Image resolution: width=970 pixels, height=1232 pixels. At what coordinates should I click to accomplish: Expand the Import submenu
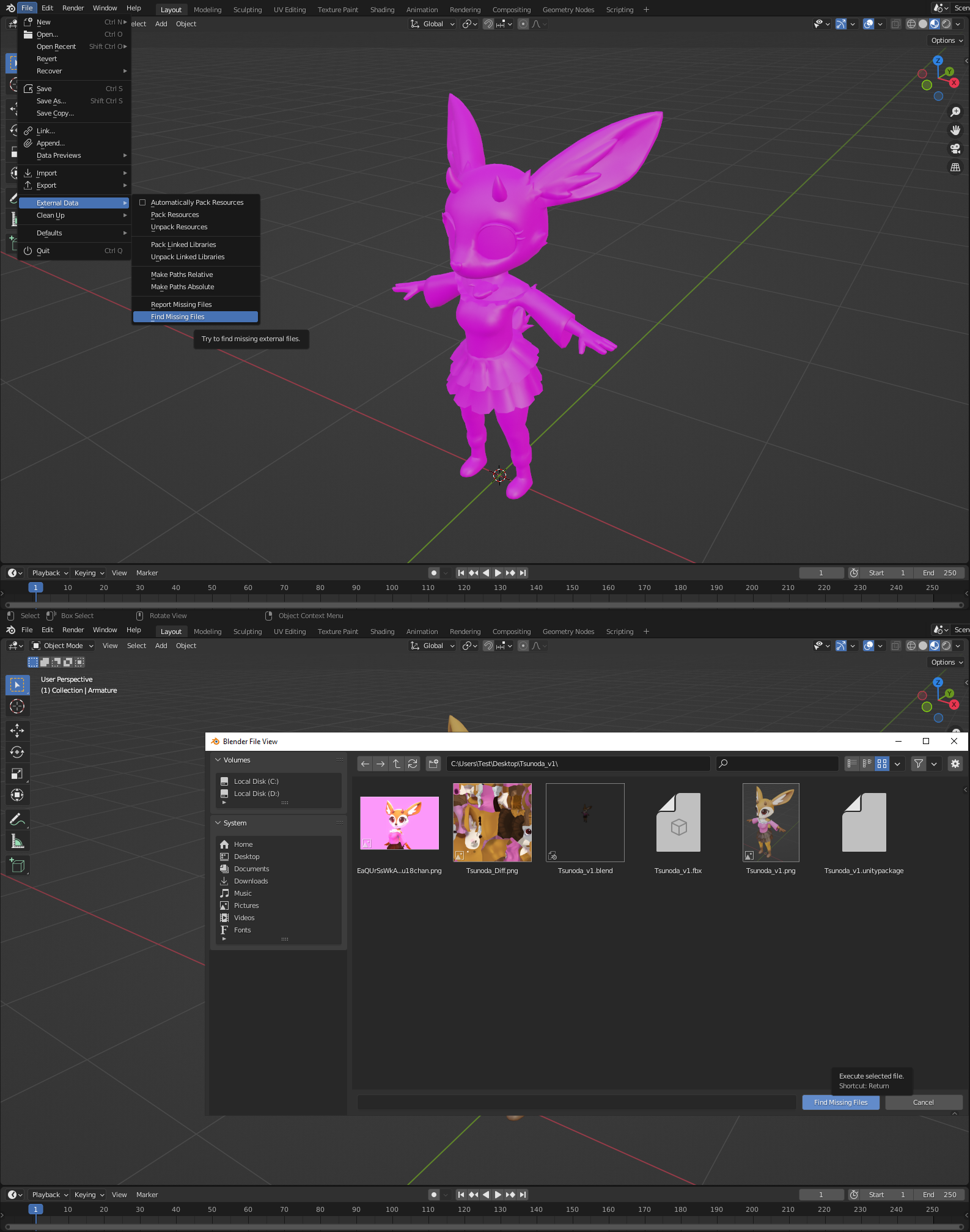(74, 173)
